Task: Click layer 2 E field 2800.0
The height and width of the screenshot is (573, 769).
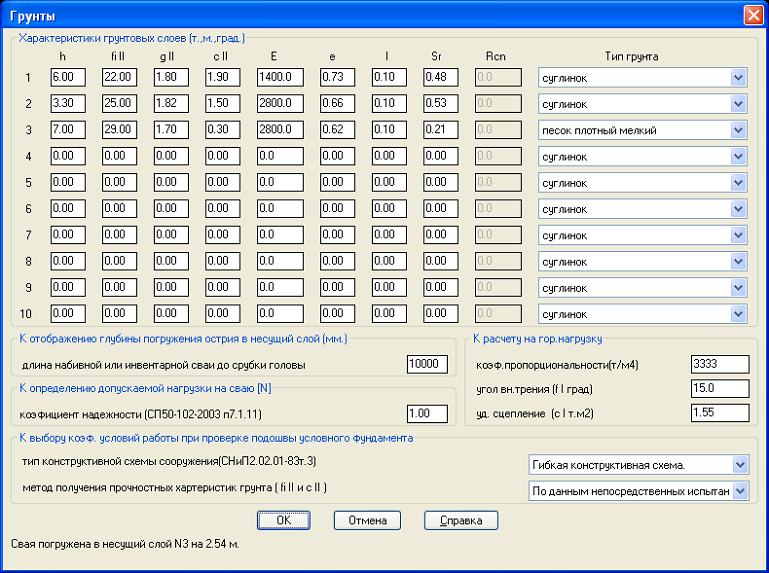Action: coord(280,104)
